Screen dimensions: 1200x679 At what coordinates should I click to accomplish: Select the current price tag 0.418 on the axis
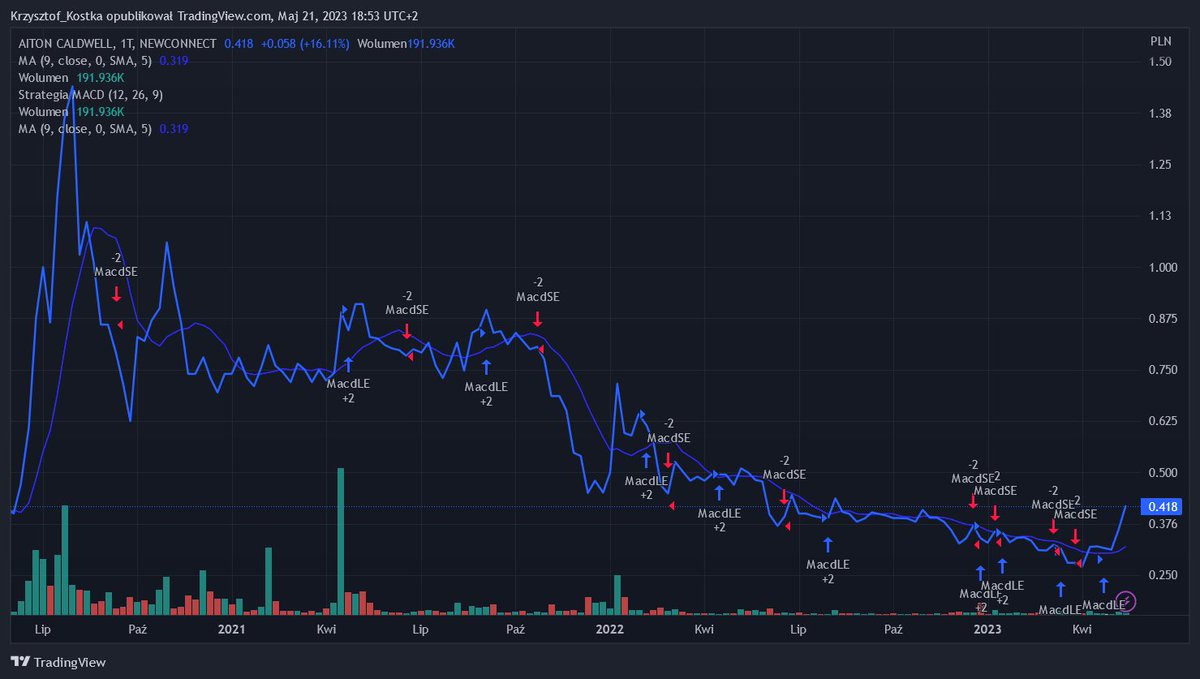(1160, 508)
